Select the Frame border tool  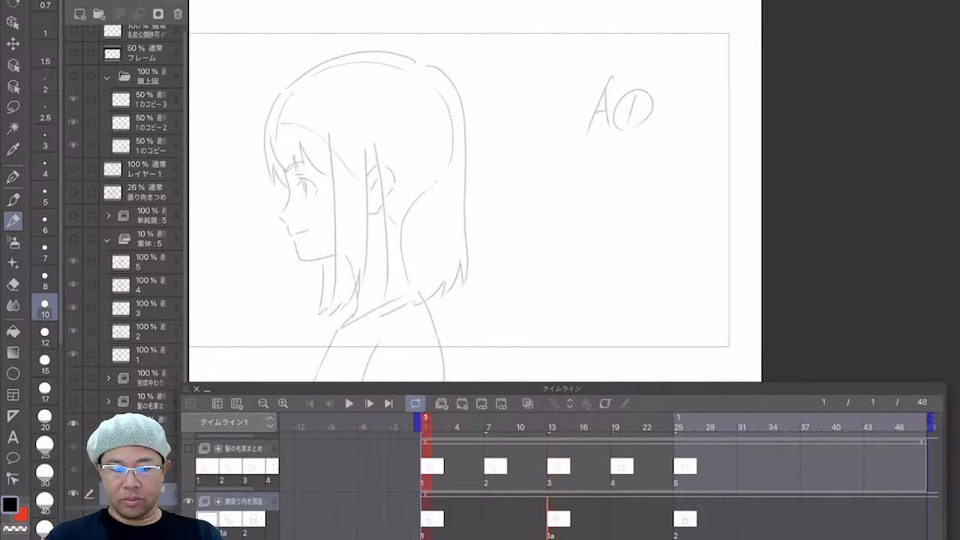13,395
